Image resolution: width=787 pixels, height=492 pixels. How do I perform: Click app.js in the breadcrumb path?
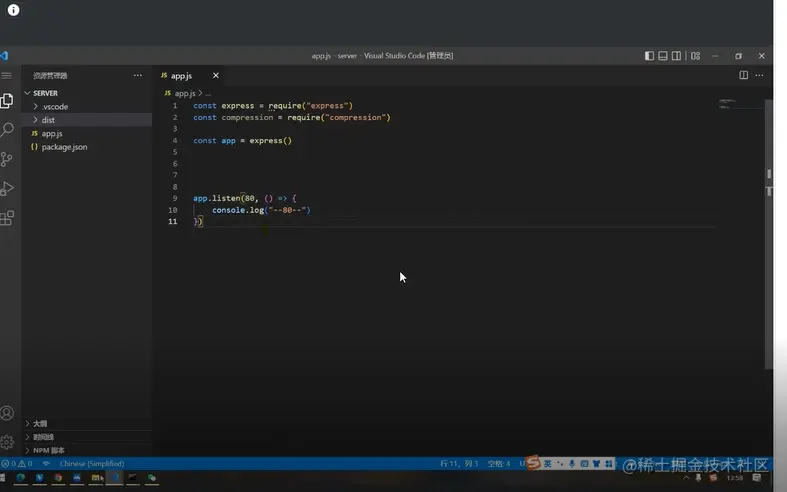tap(185, 93)
